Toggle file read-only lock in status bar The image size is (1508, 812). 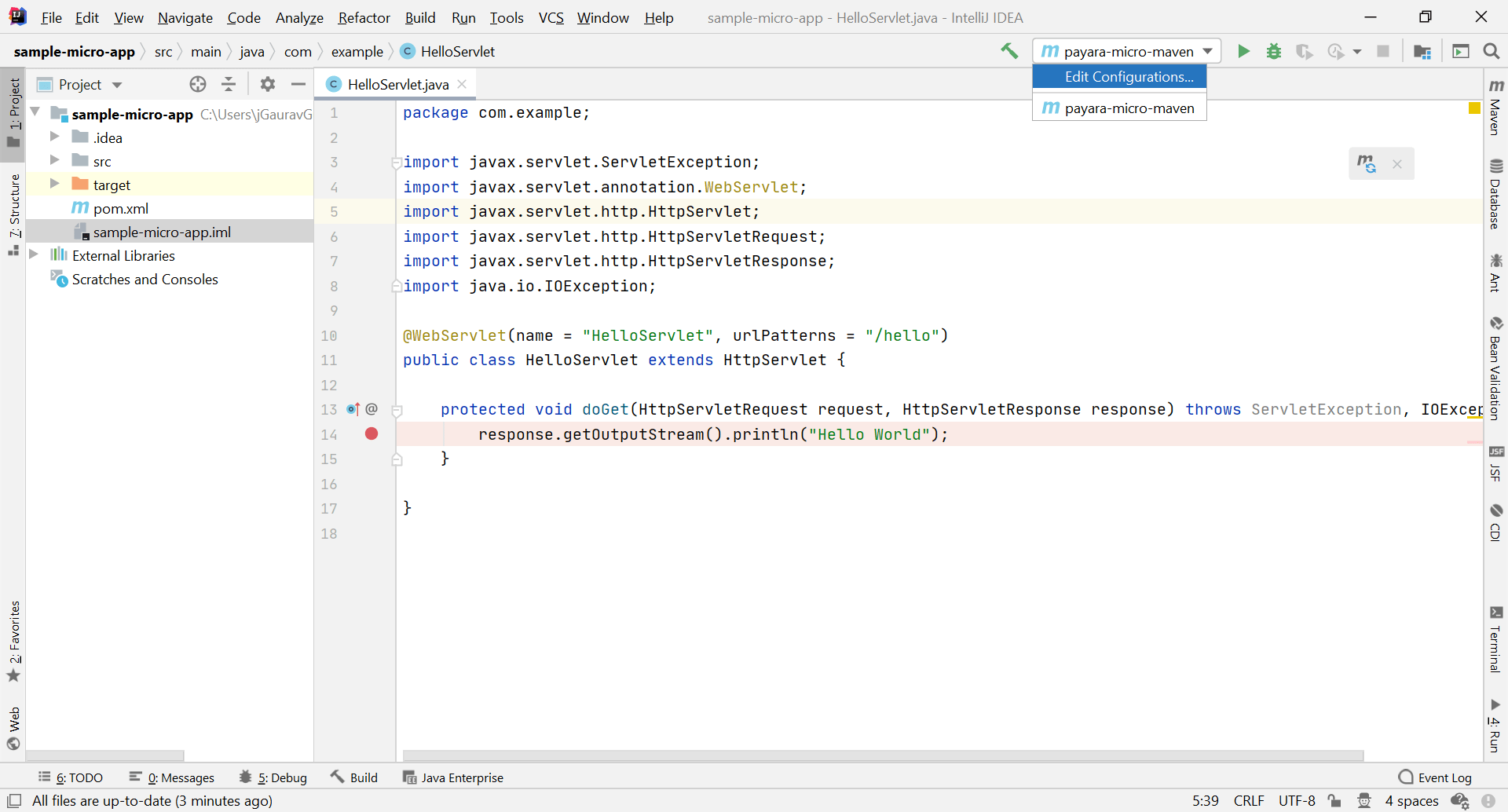[x=1334, y=800]
